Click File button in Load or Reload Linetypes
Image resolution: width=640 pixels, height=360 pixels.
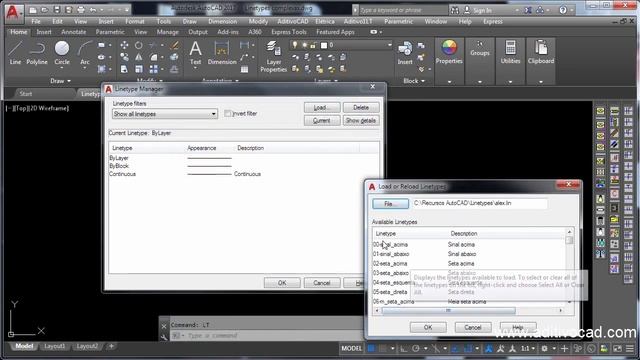390,204
